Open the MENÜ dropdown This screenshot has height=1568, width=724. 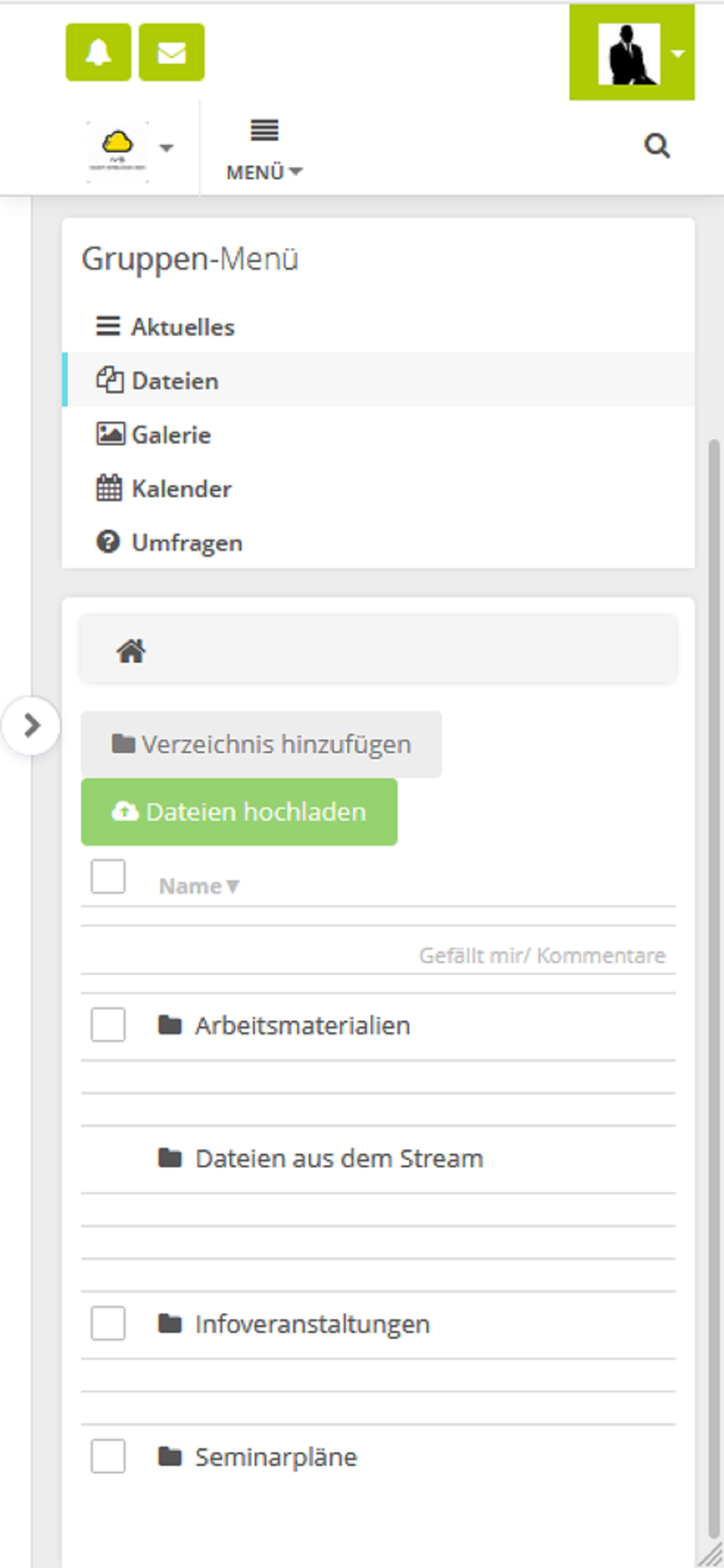pos(264,151)
